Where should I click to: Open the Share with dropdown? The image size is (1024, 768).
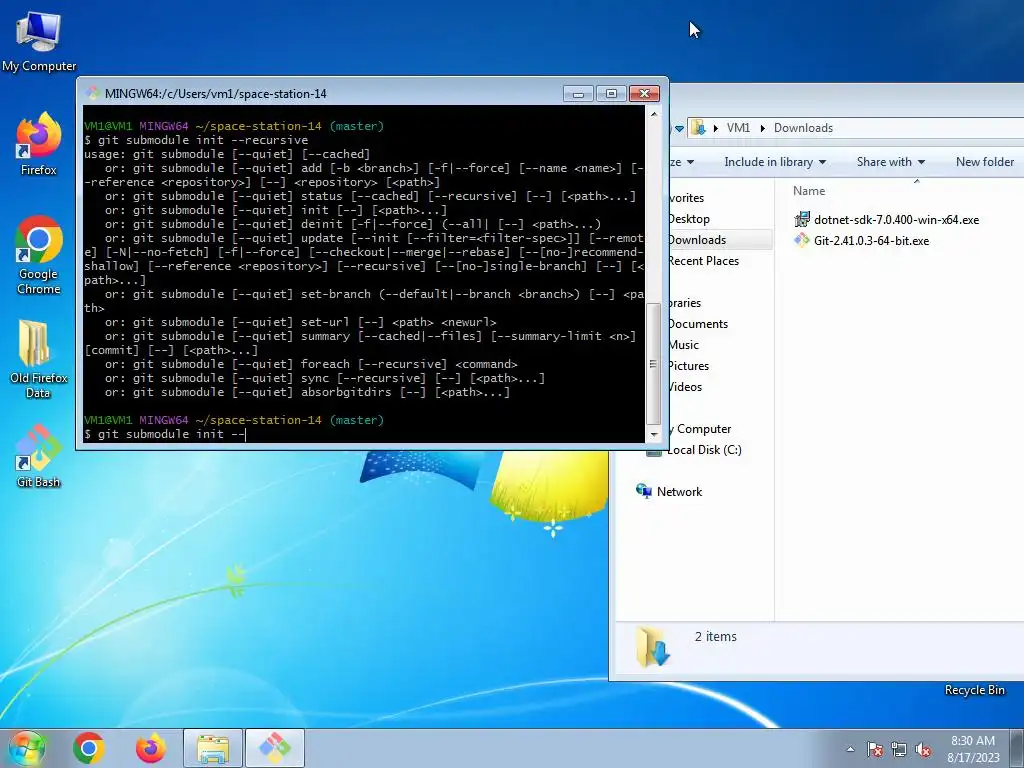tap(891, 162)
